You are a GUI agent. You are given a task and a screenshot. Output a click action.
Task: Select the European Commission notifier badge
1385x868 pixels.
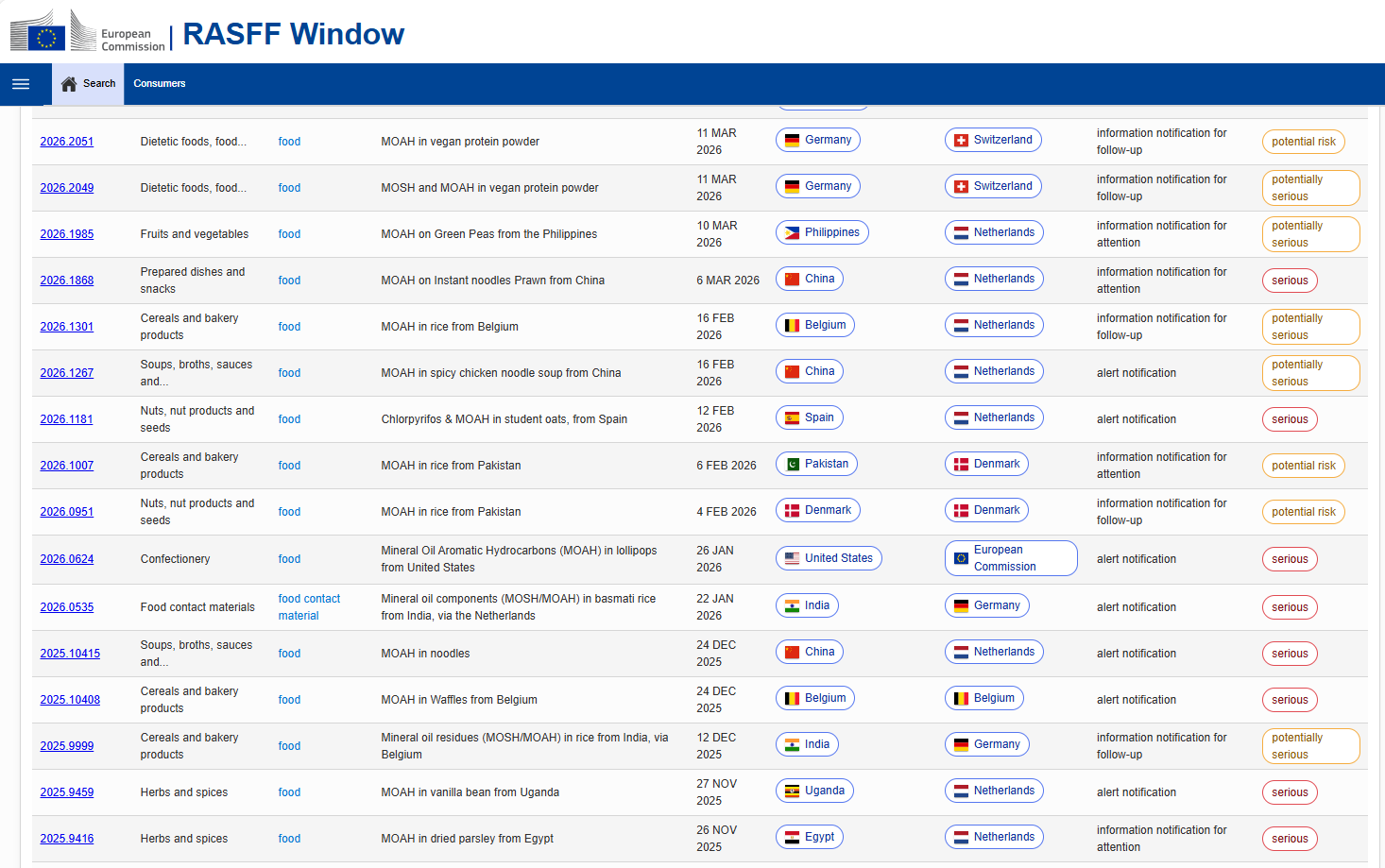point(1010,558)
